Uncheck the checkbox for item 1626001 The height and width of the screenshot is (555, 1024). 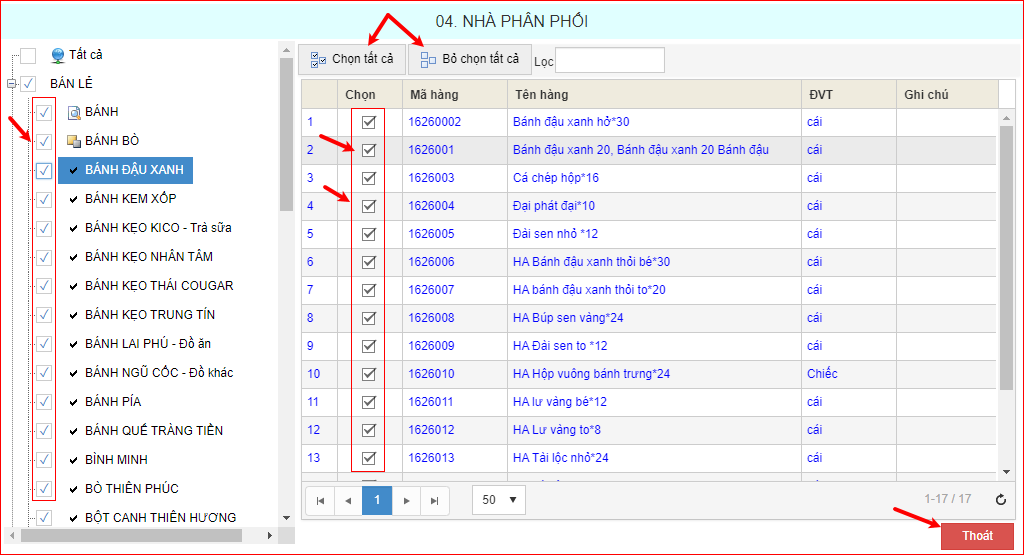tap(369, 150)
